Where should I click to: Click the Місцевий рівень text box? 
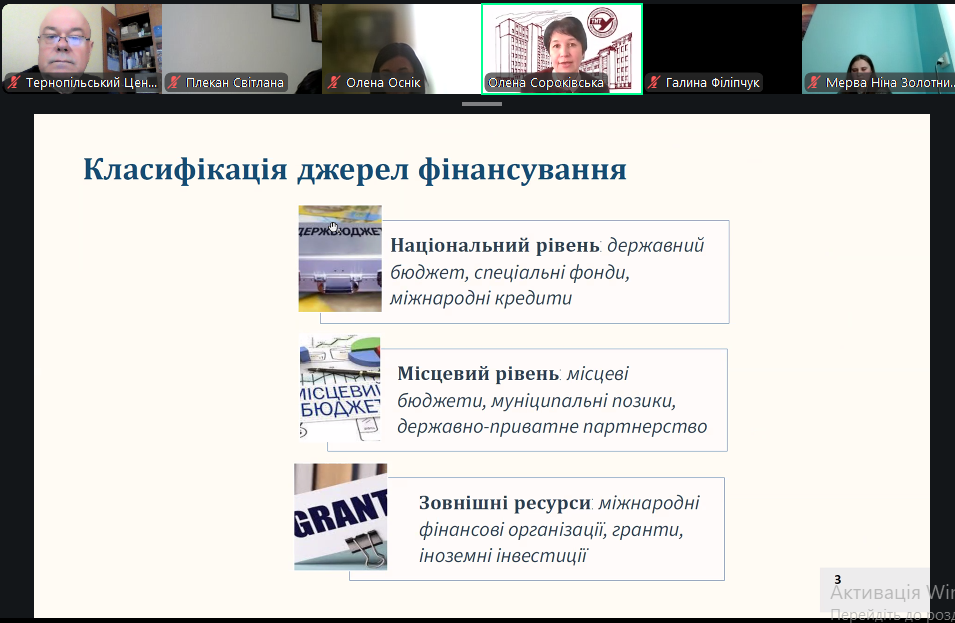pyautogui.click(x=555, y=400)
